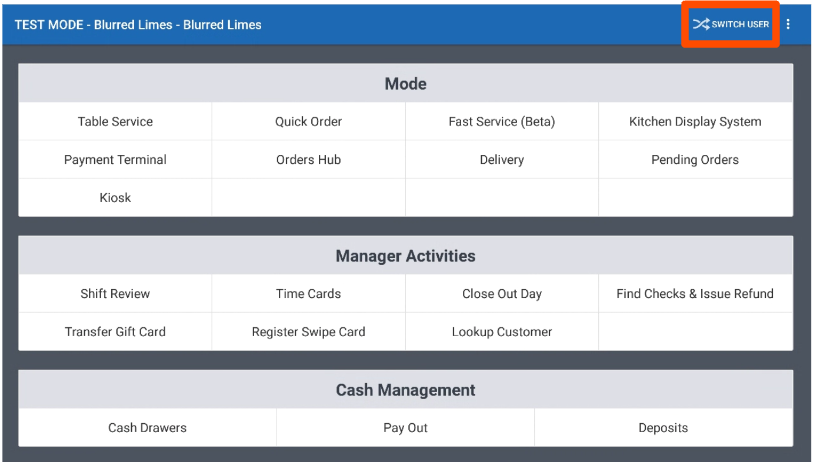813x464 pixels.
Task: Choose Transfer Gift Card
Action: click(115, 332)
